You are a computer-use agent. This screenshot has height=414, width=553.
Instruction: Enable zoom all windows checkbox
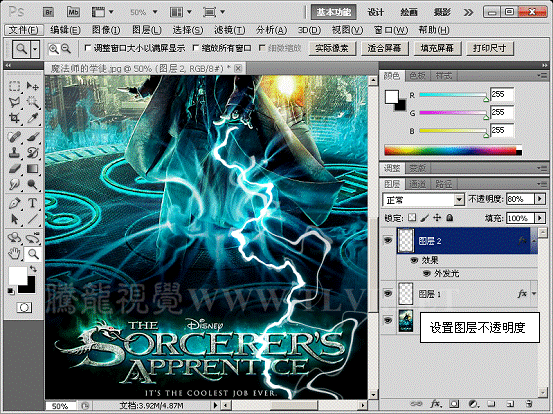point(196,48)
